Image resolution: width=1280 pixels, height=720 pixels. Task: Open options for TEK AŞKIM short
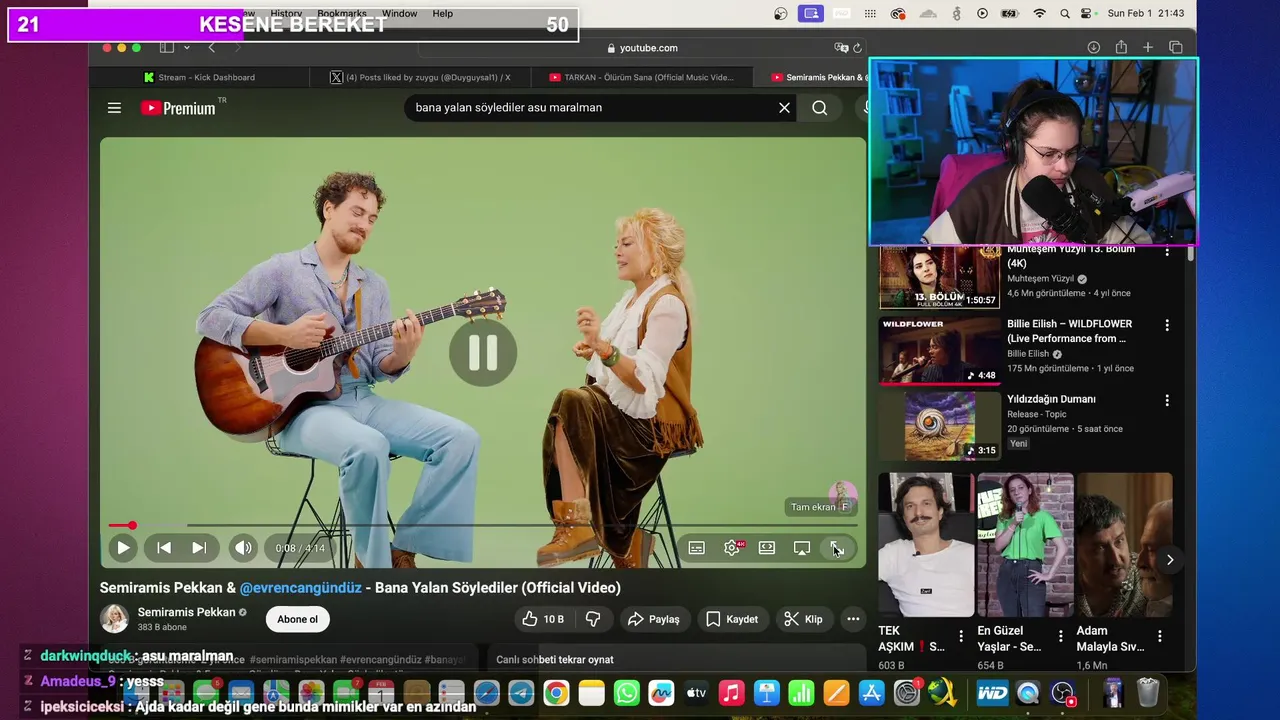pos(961,636)
